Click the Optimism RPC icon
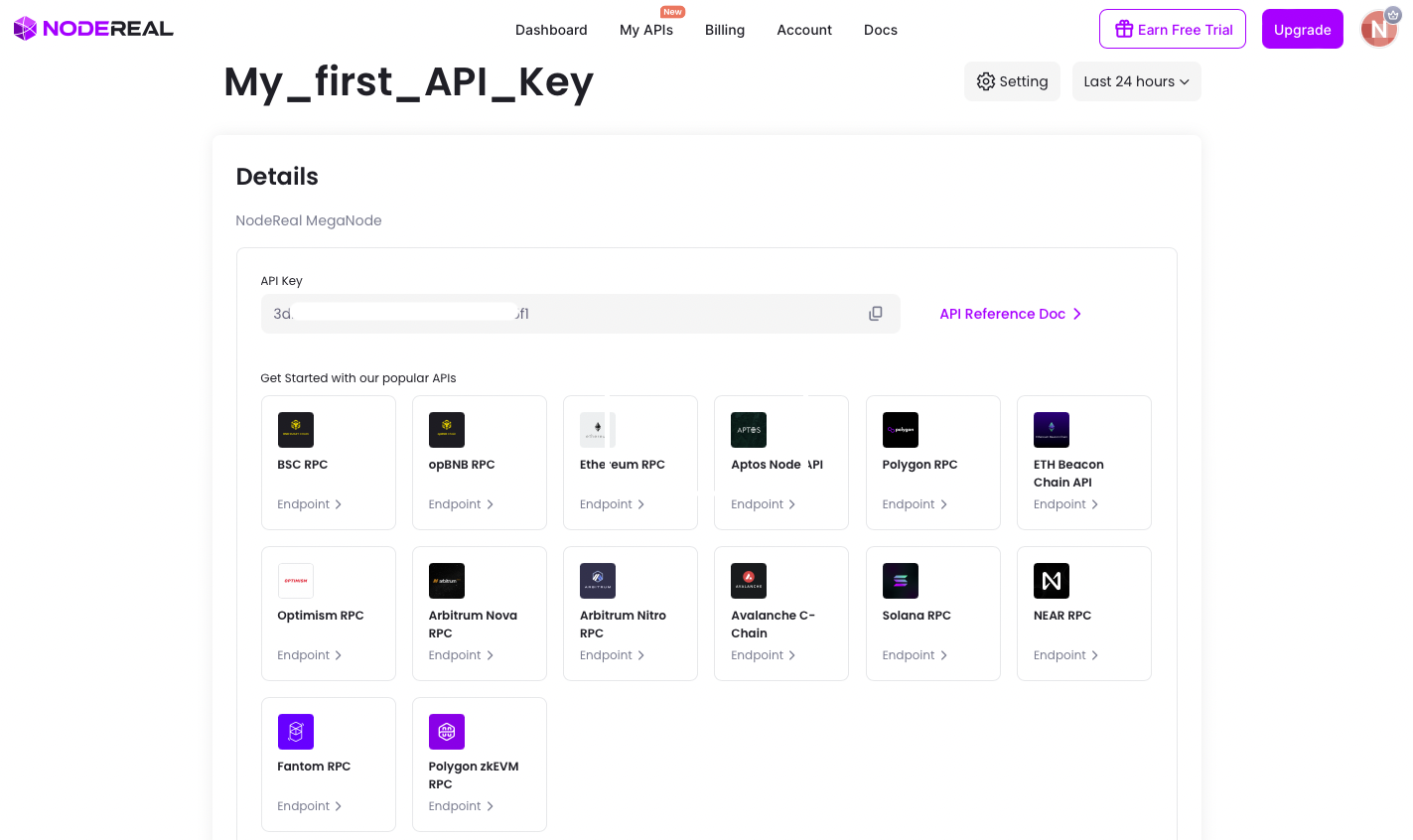The width and height of the screenshot is (1413, 840). [x=296, y=581]
